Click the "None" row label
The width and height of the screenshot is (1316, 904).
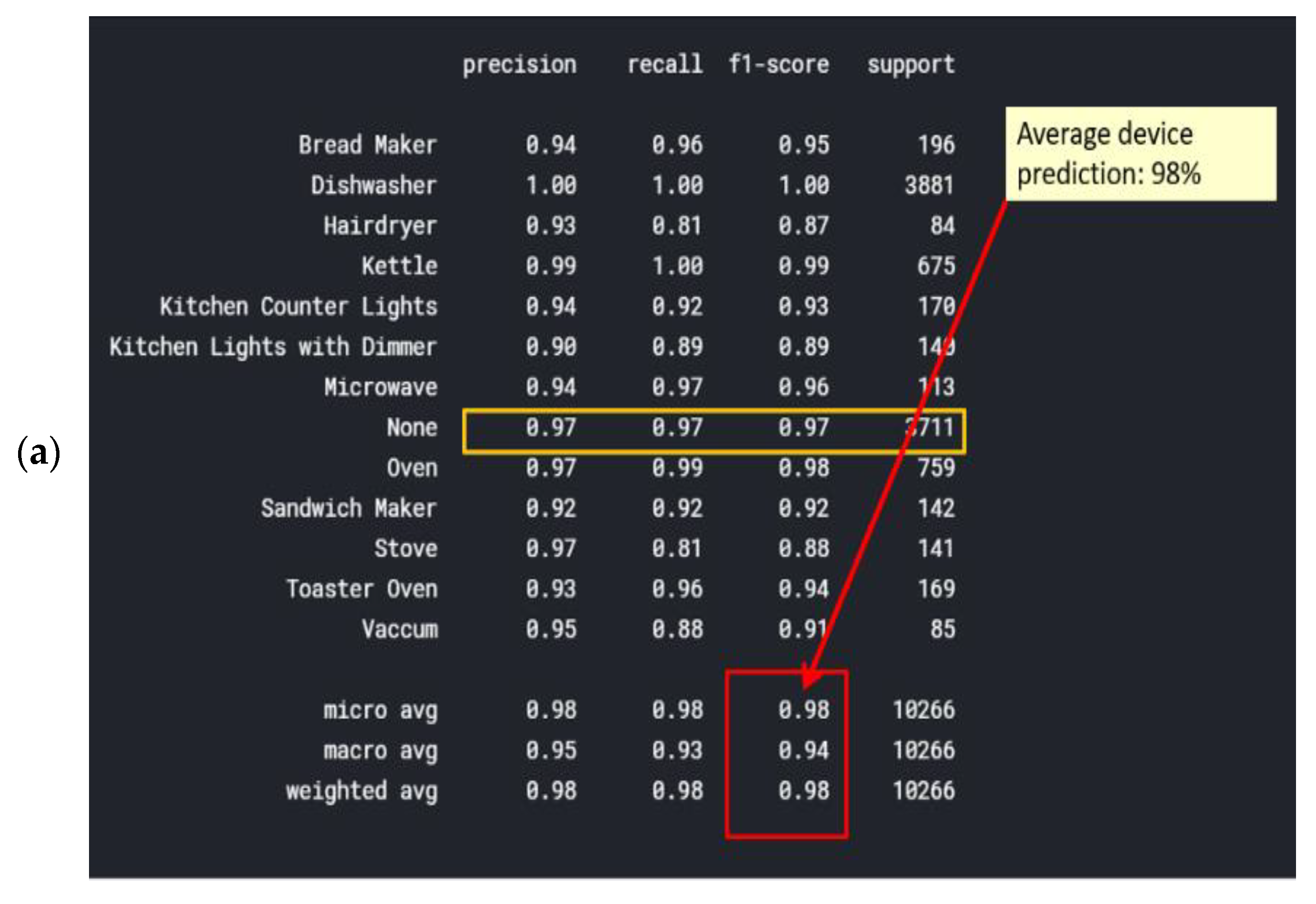click(412, 427)
